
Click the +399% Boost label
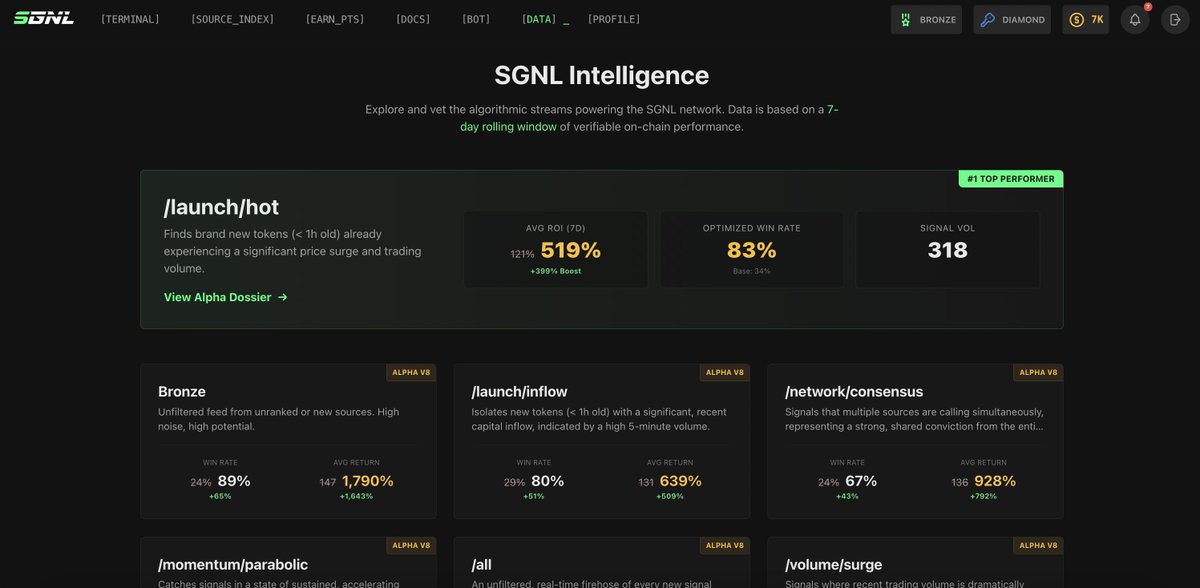(556, 271)
